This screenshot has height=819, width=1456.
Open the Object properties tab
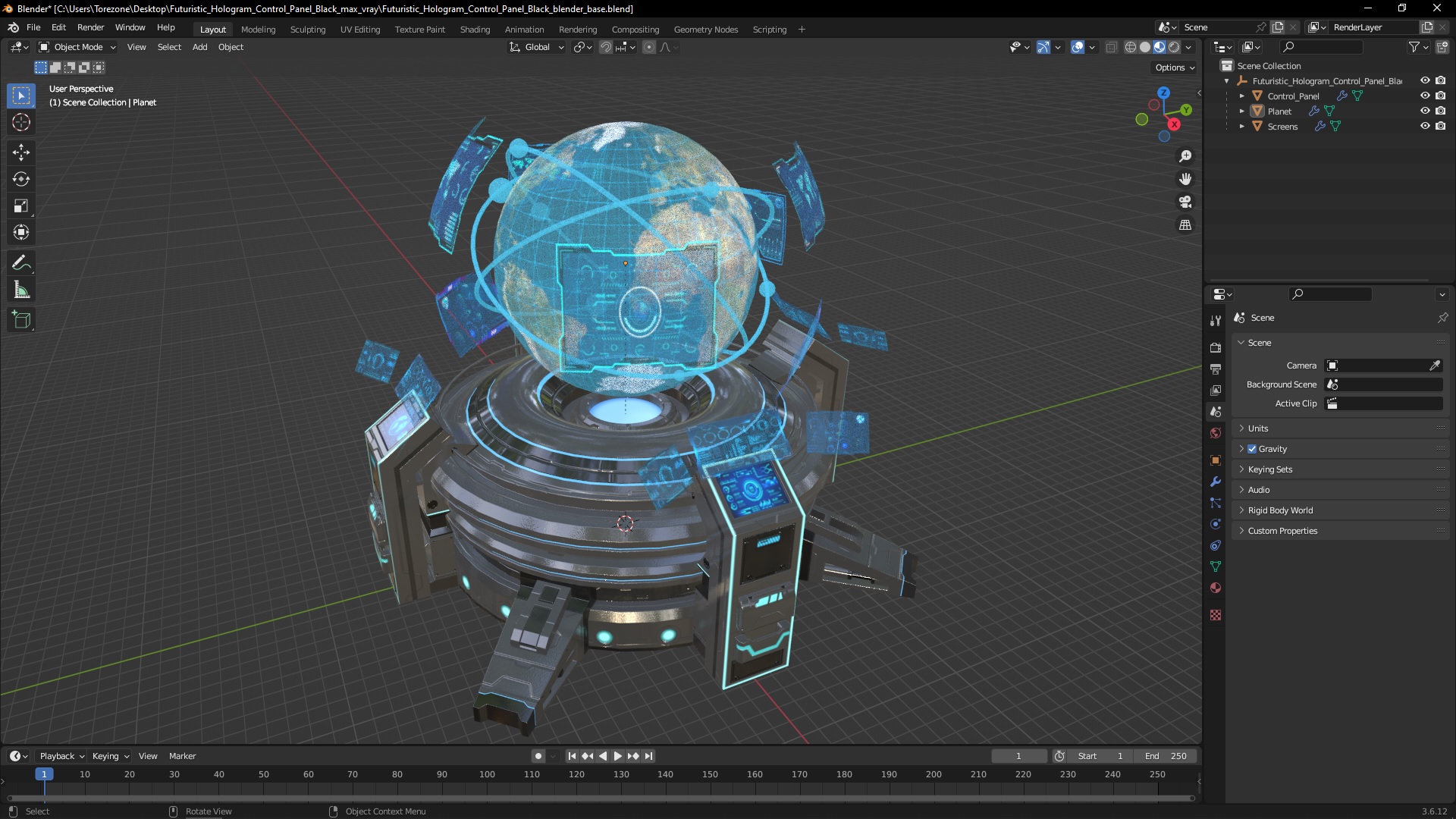[x=1216, y=460]
